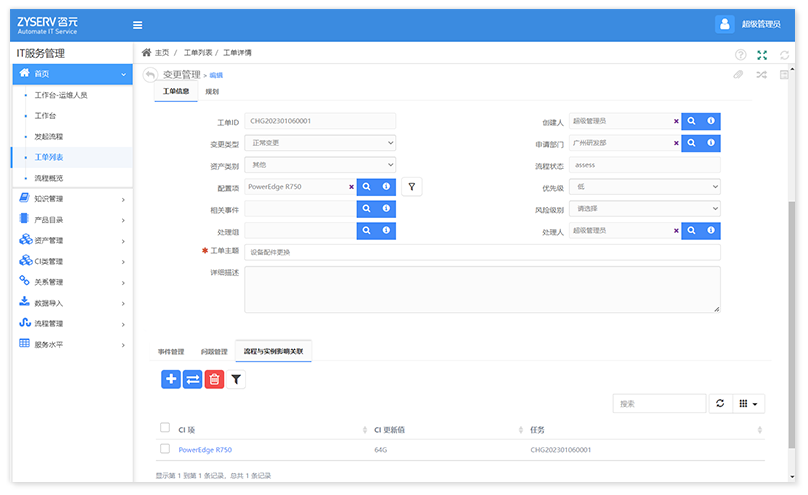Check the PowerEdge R750 row checkbox
Screen dimensions: 808x495
click(165, 449)
